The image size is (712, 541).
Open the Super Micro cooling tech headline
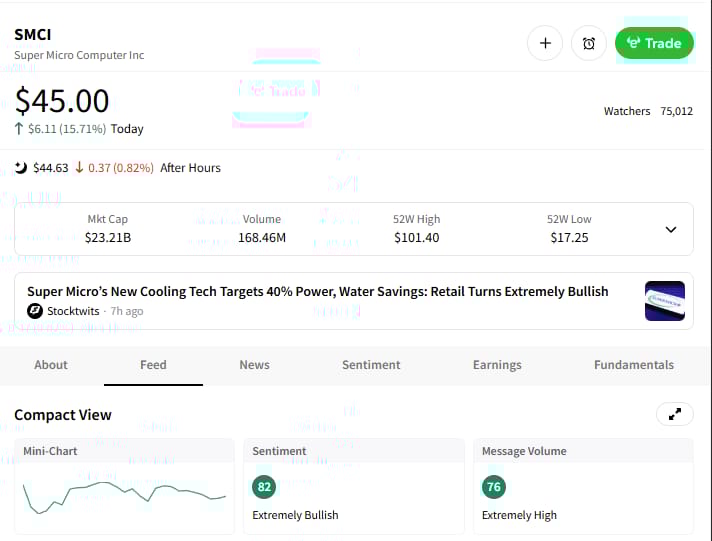[x=317, y=292]
